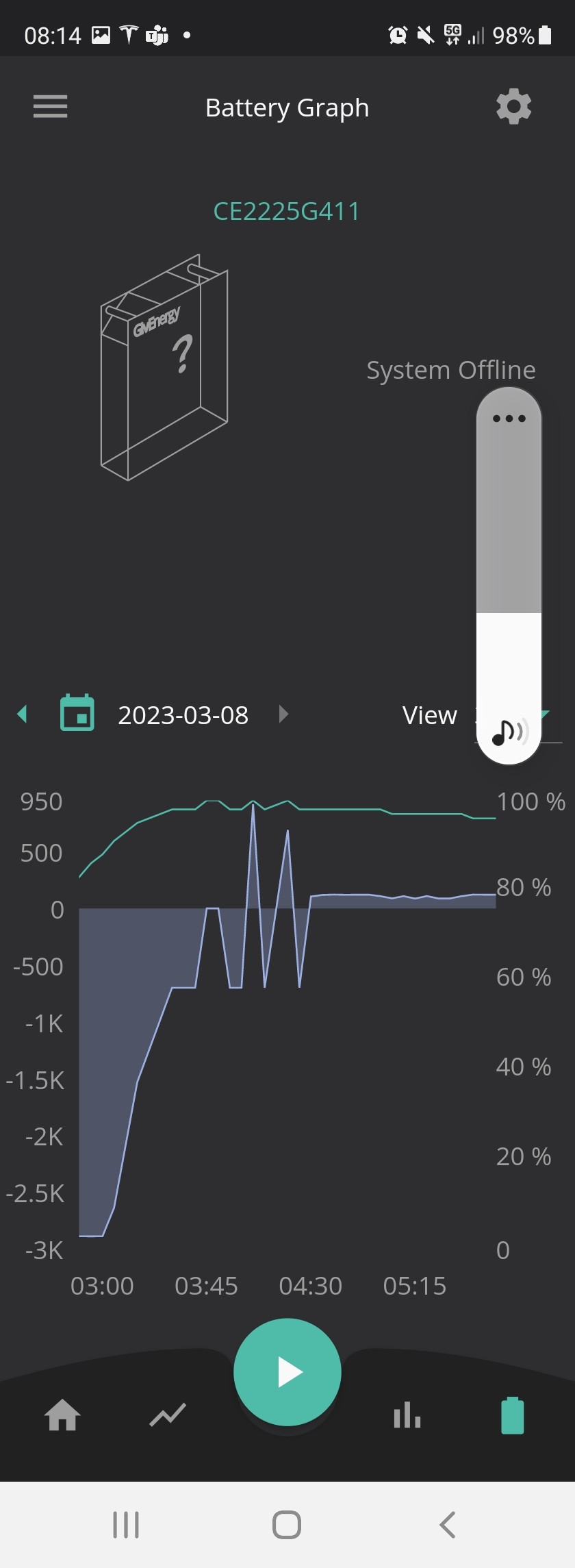The image size is (575, 1568).
Task: Open settings via the gear icon
Action: [513, 107]
